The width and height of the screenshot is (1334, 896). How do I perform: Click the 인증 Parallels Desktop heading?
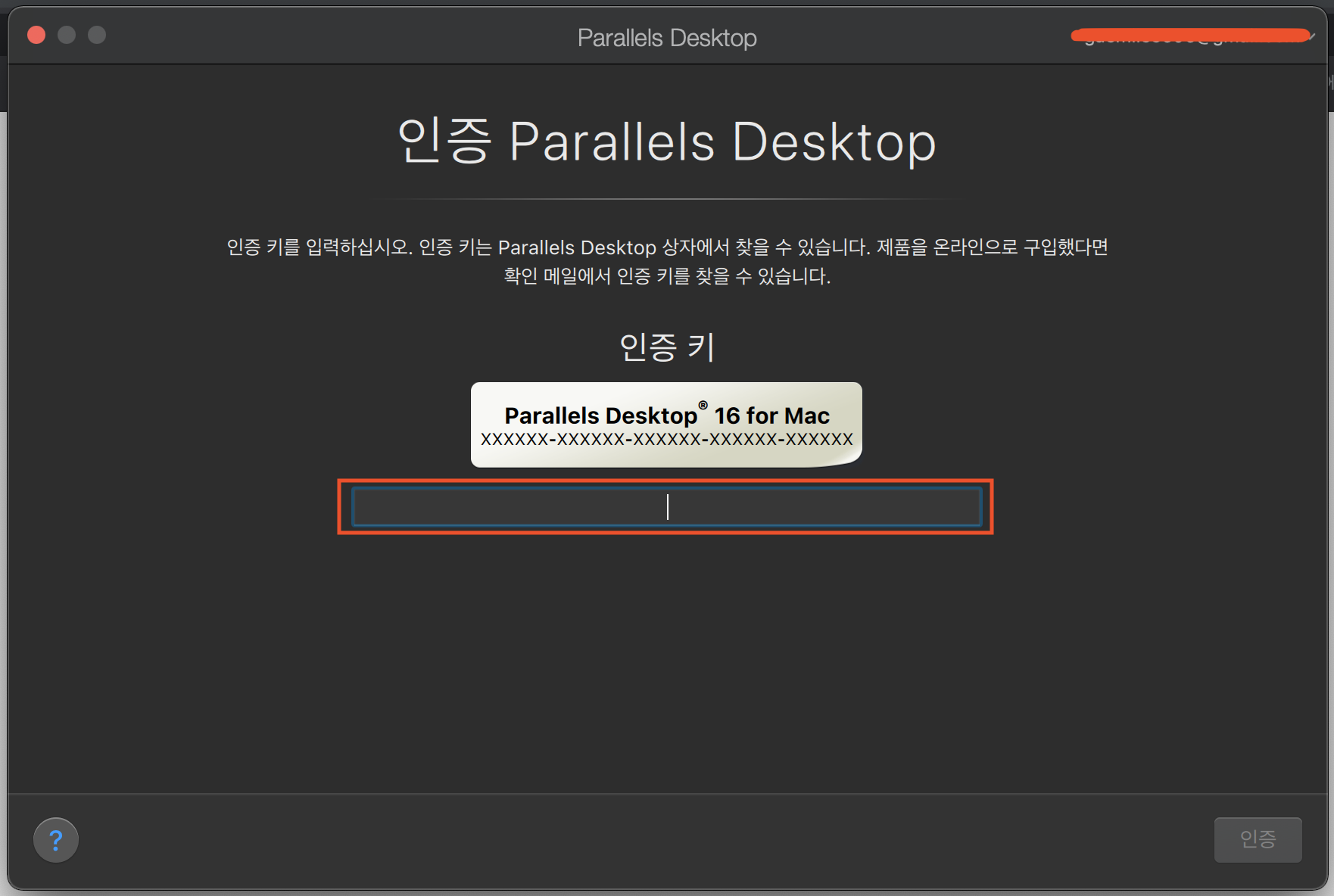point(667,142)
